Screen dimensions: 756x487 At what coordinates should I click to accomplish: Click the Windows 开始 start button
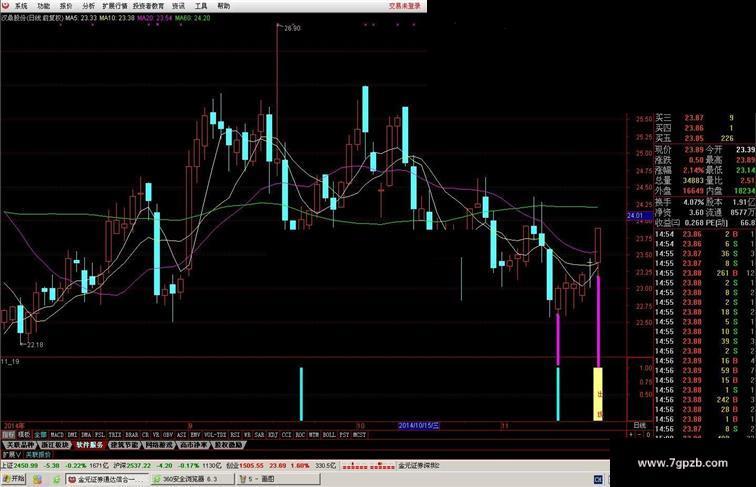point(14,479)
